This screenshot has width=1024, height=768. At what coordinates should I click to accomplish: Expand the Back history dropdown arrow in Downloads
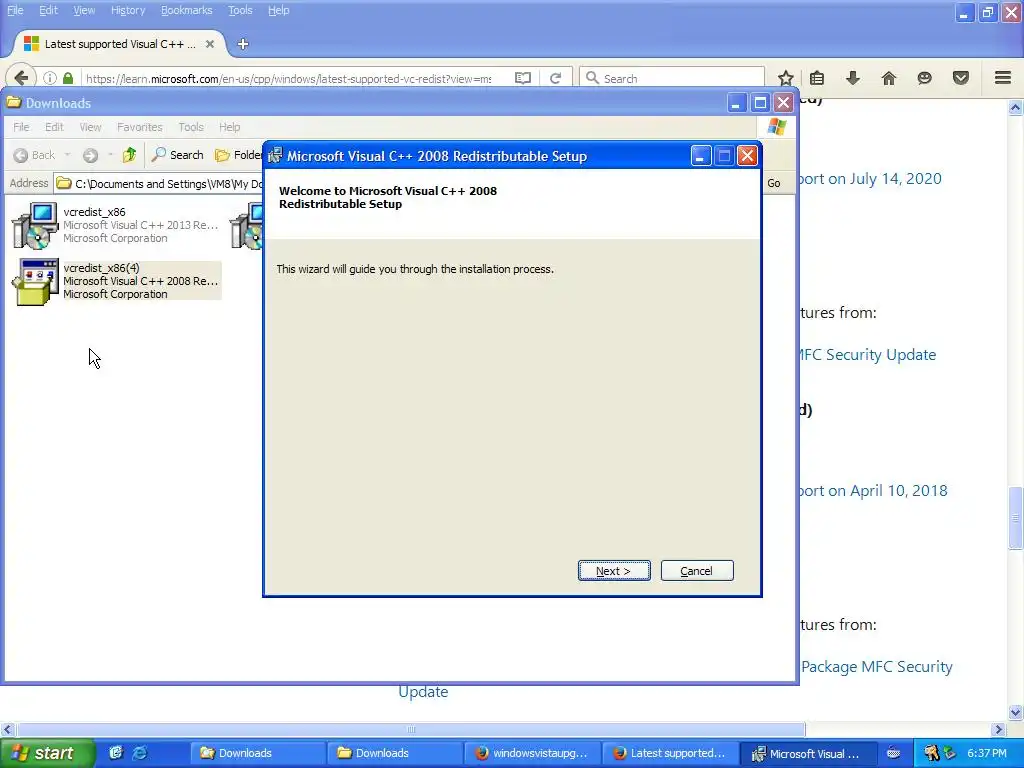pos(67,155)
